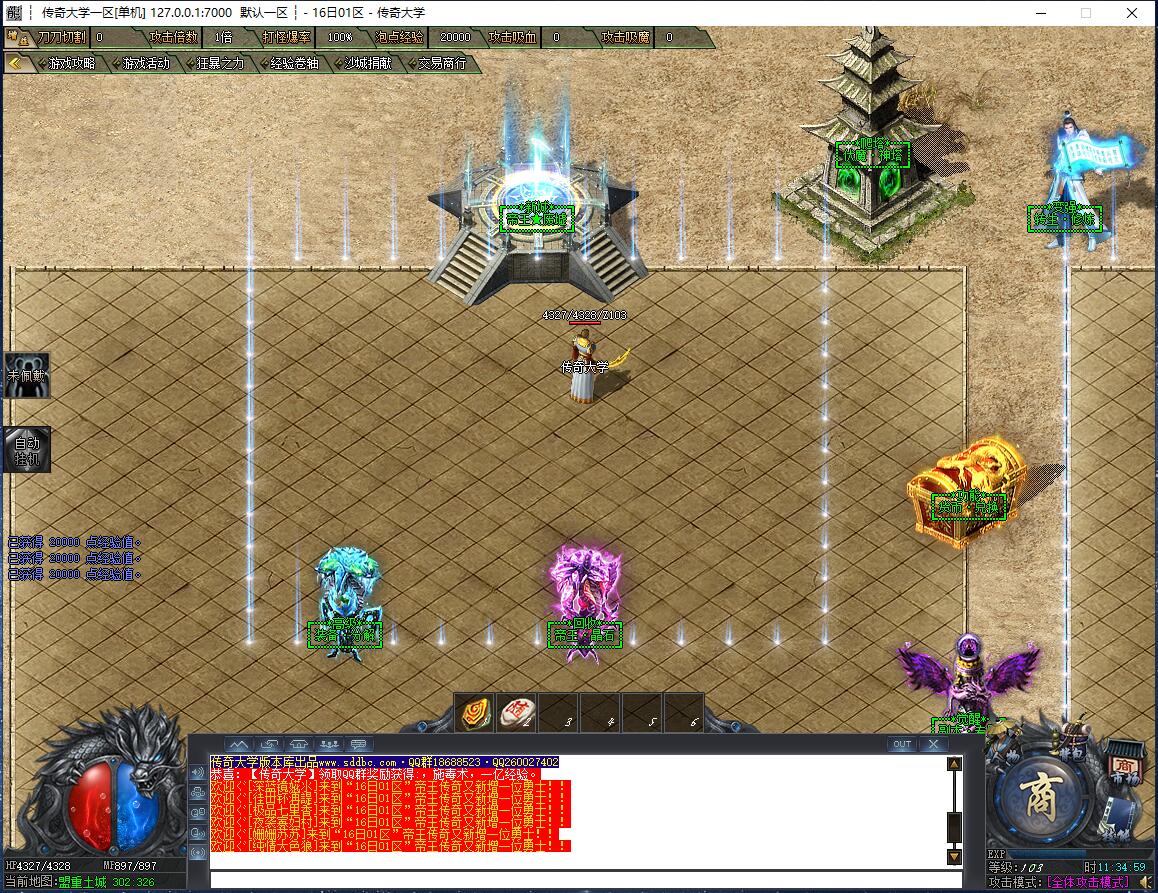
Task: Click empty hotbar slot 6
Action: click(x=685, y=713)
